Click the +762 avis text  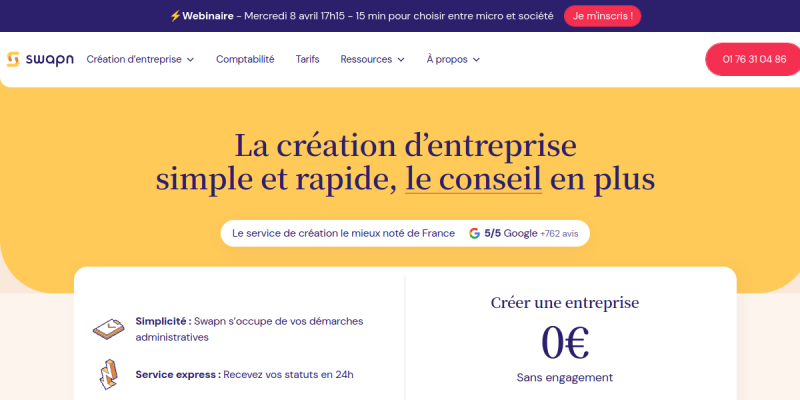tap(559, 234)
